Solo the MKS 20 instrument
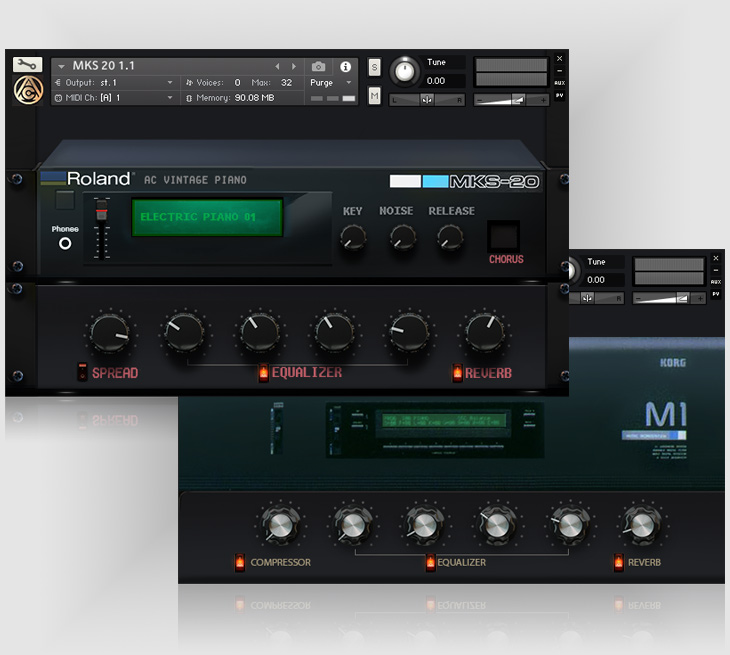Image resolution: width=730 pixels, height=655 pixels. click(x=374, y=67)
